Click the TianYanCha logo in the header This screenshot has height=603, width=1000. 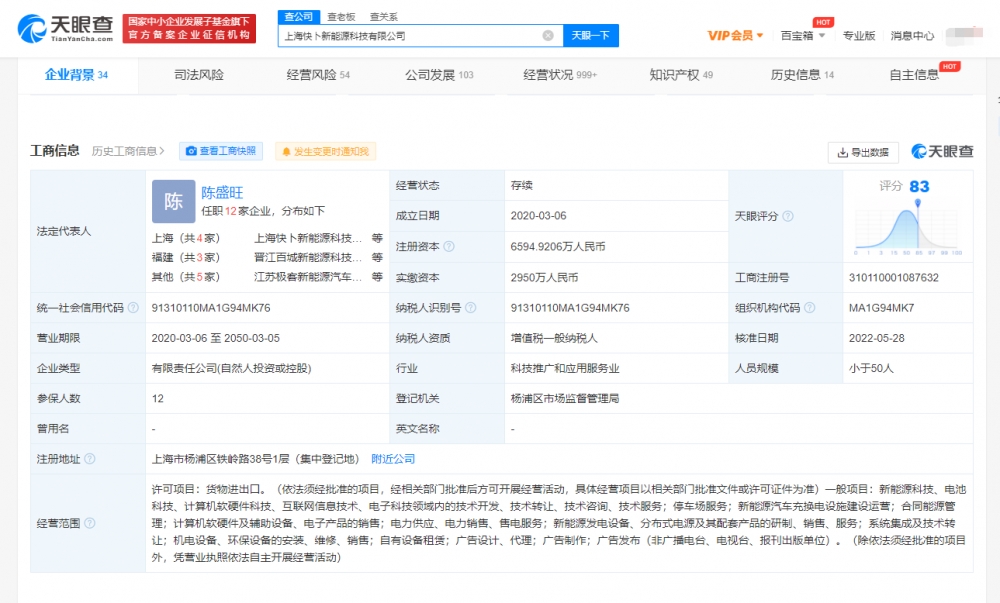click(65, 28)
